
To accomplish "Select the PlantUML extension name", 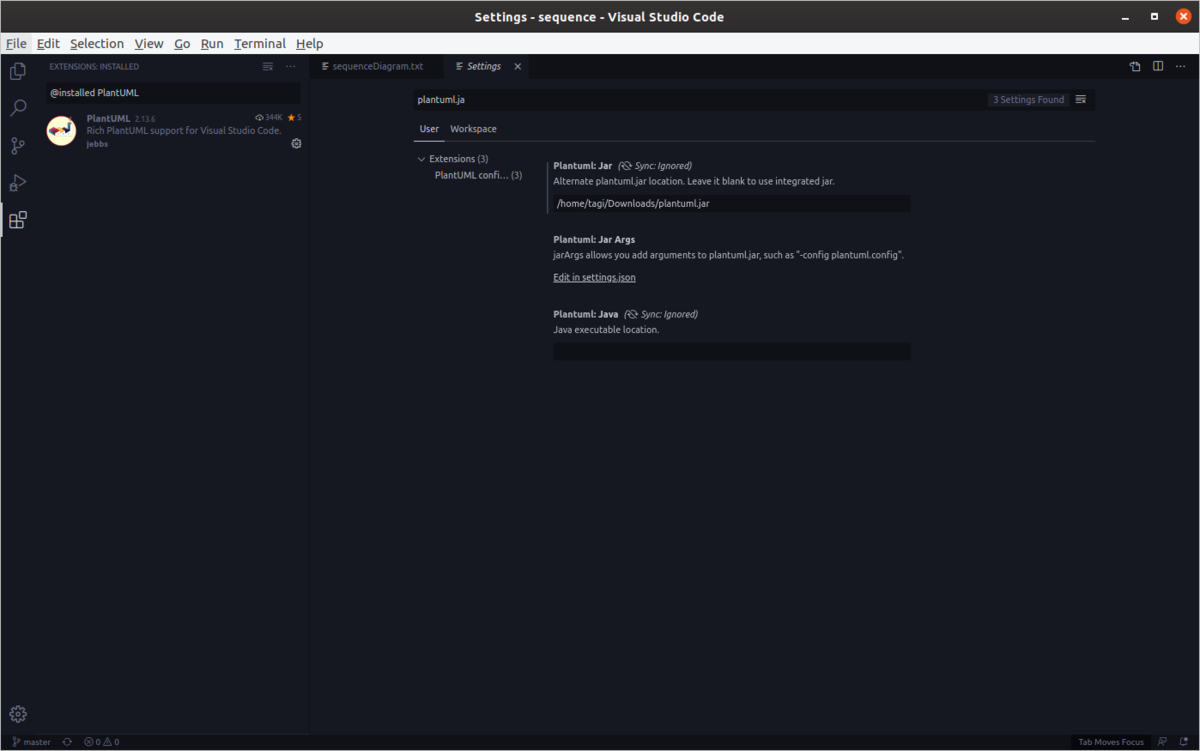I will (108, 118).
